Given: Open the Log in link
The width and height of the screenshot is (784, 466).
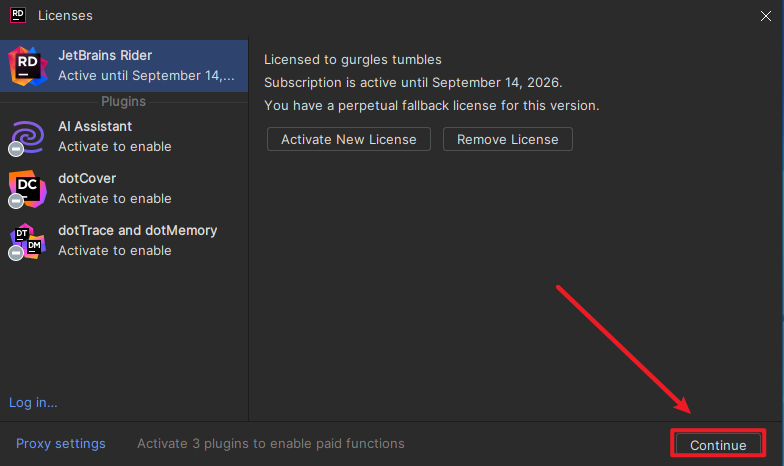Looking at the screenshot, I should tap(33, 402).
